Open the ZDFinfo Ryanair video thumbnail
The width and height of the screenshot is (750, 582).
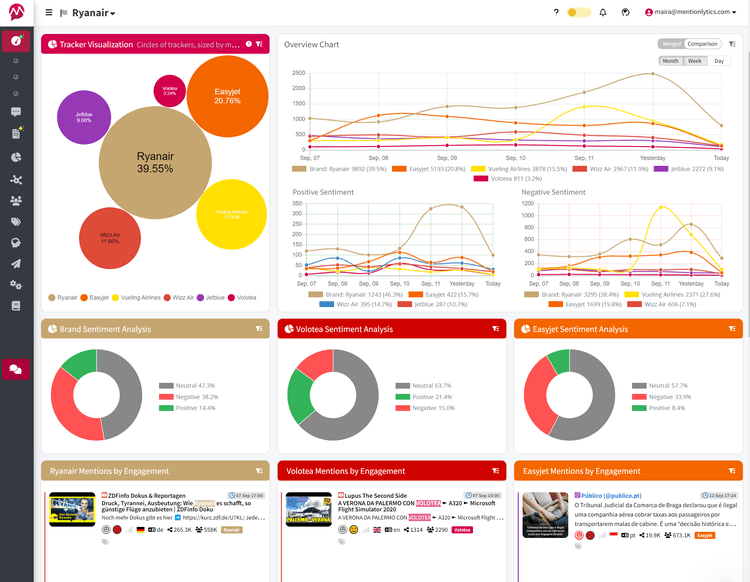[x=72, y=509]
